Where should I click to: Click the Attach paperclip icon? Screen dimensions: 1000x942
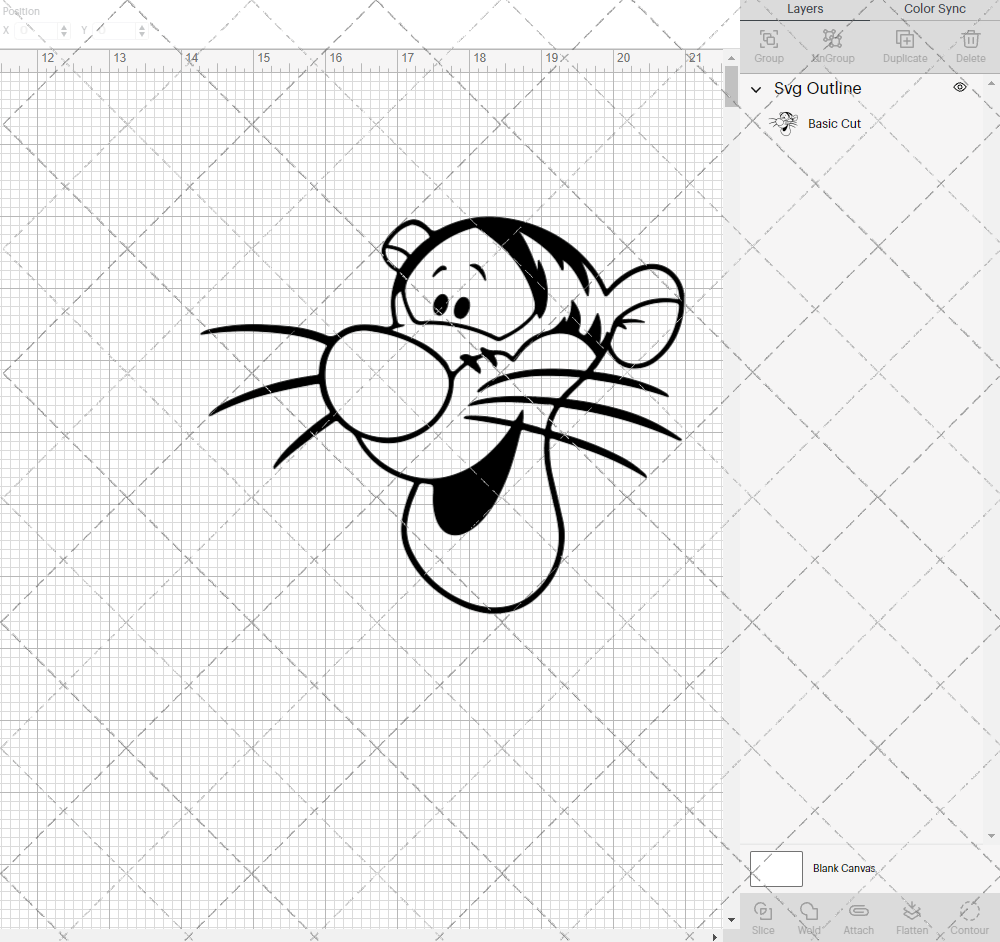pyautogui.click(x=858, y=911)
